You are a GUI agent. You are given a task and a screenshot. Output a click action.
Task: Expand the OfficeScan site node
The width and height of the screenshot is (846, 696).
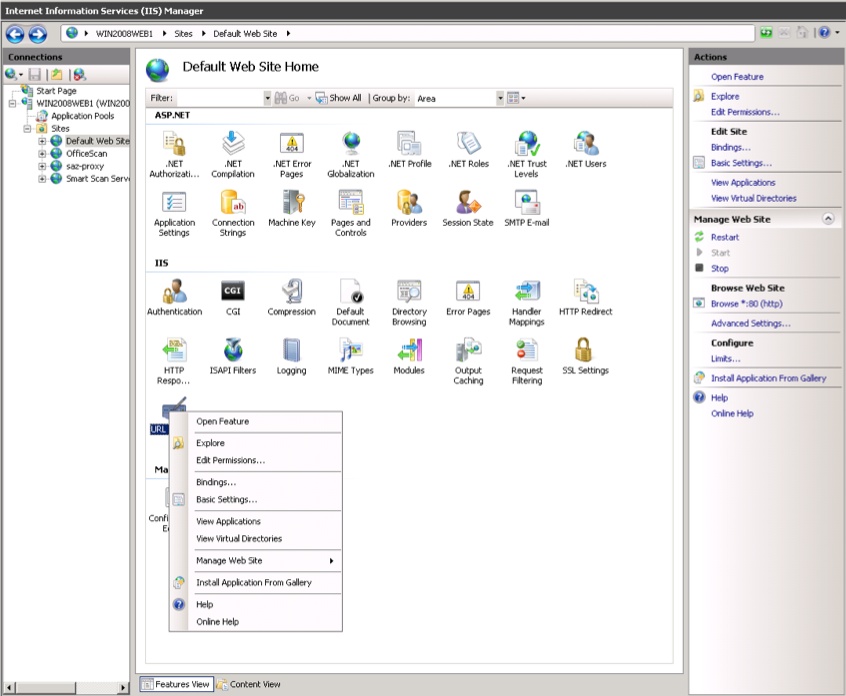pyautogui.click(x=42, y=154)
